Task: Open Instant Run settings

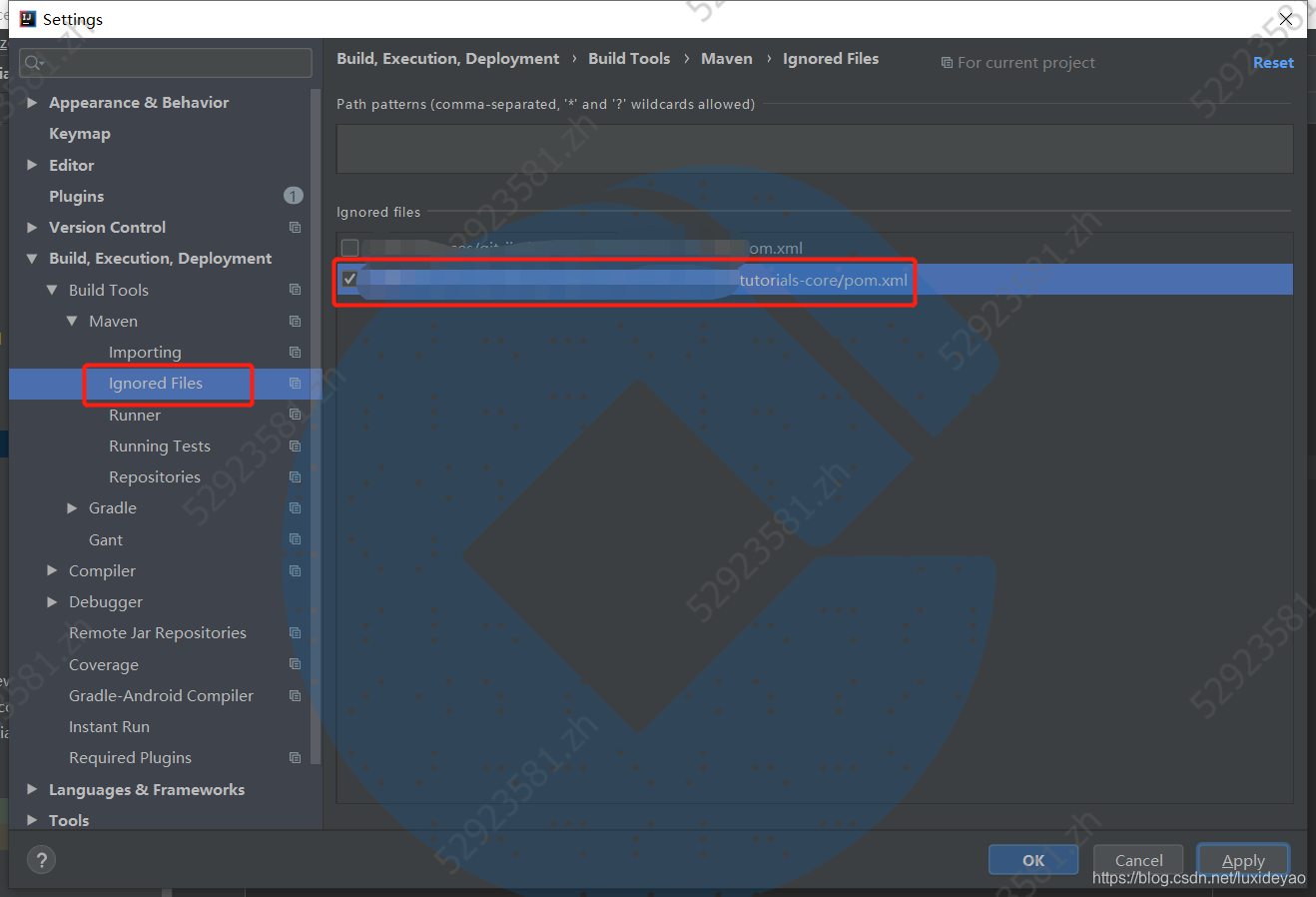Action: [109, 726]
